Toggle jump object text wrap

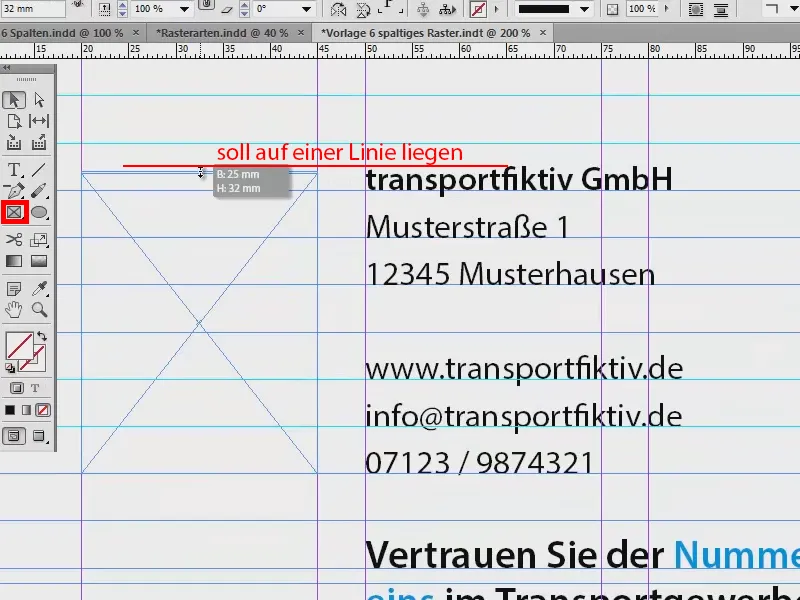[720, 9]
